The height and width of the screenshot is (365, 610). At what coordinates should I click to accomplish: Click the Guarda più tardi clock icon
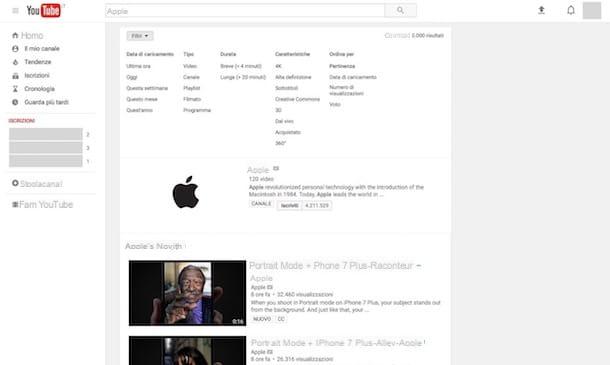[15, 102]
